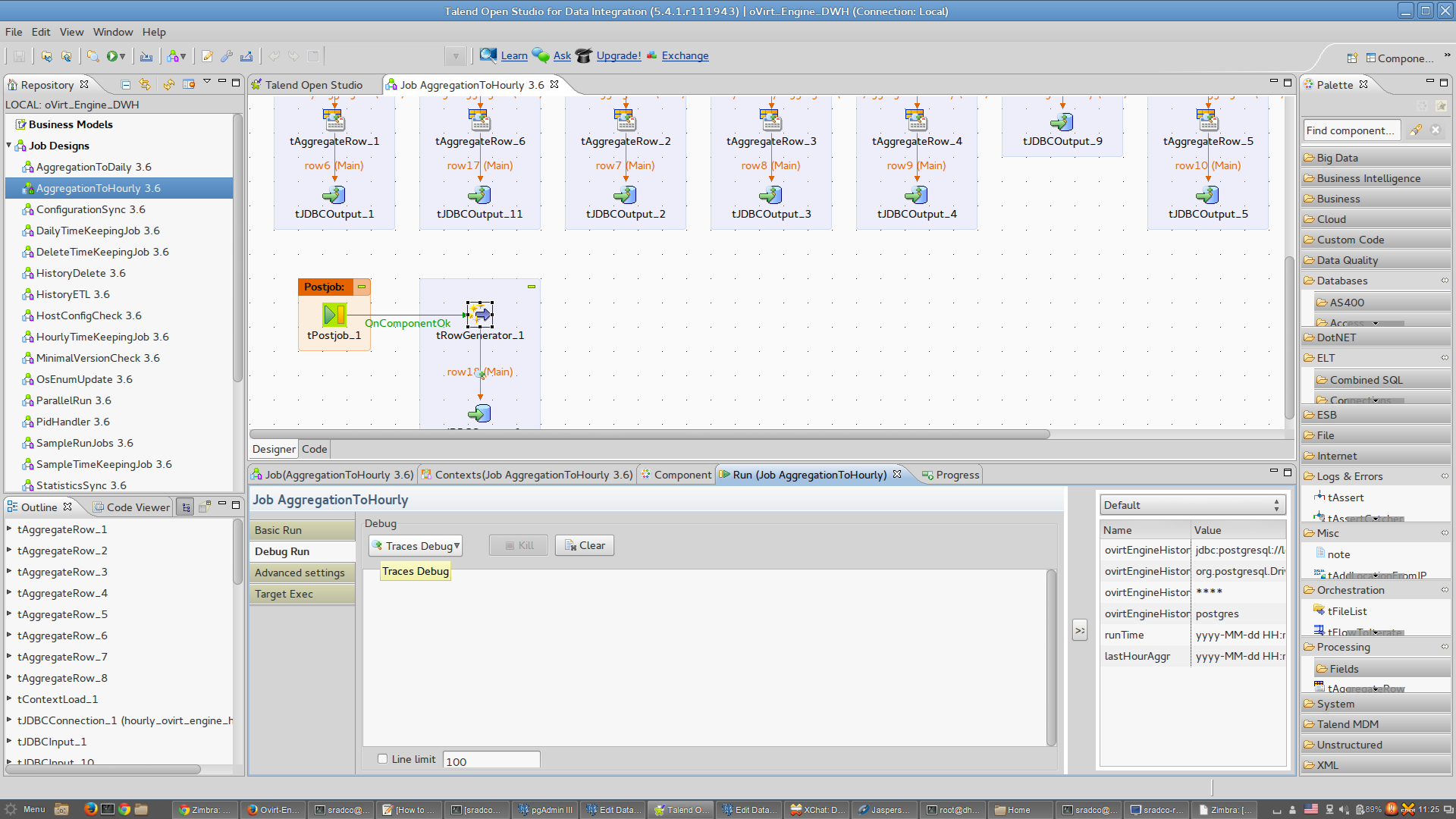This screenshot has width=1456, height=819.
Task: Click the Collapse All icon in Repository
Action: (x=126, y=84)
